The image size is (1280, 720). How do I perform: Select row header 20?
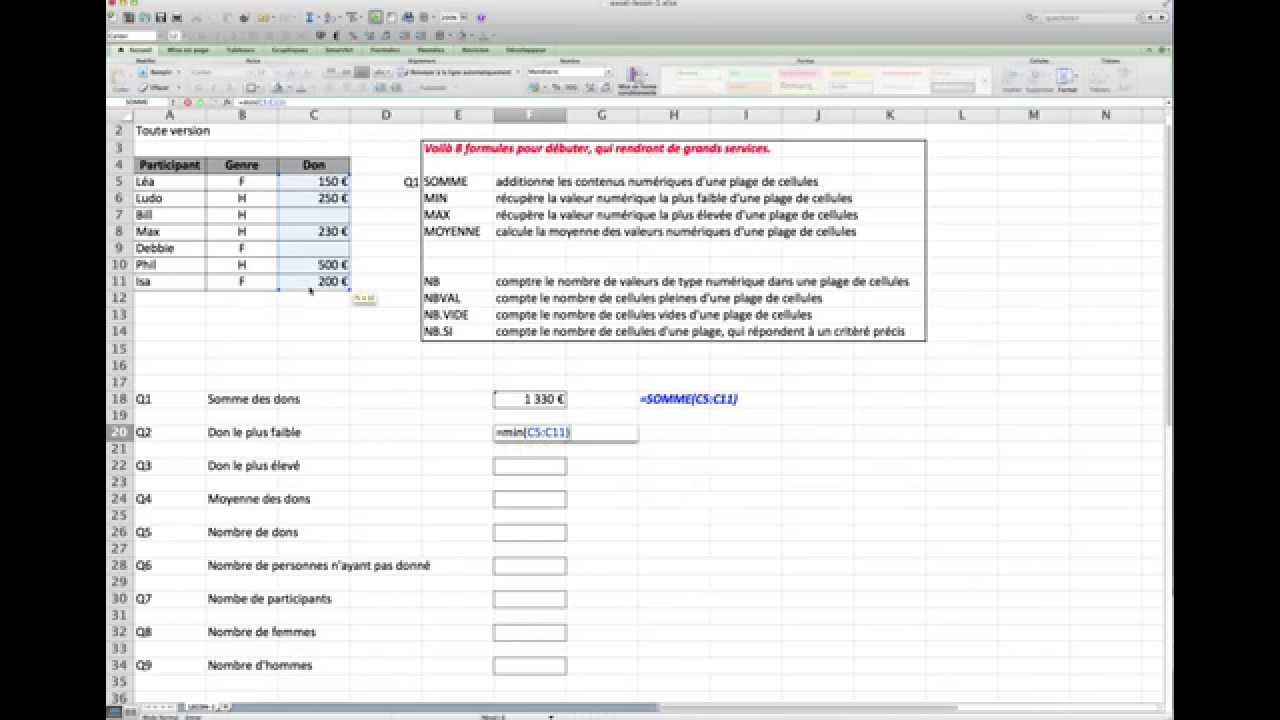(x=119, y=432)
